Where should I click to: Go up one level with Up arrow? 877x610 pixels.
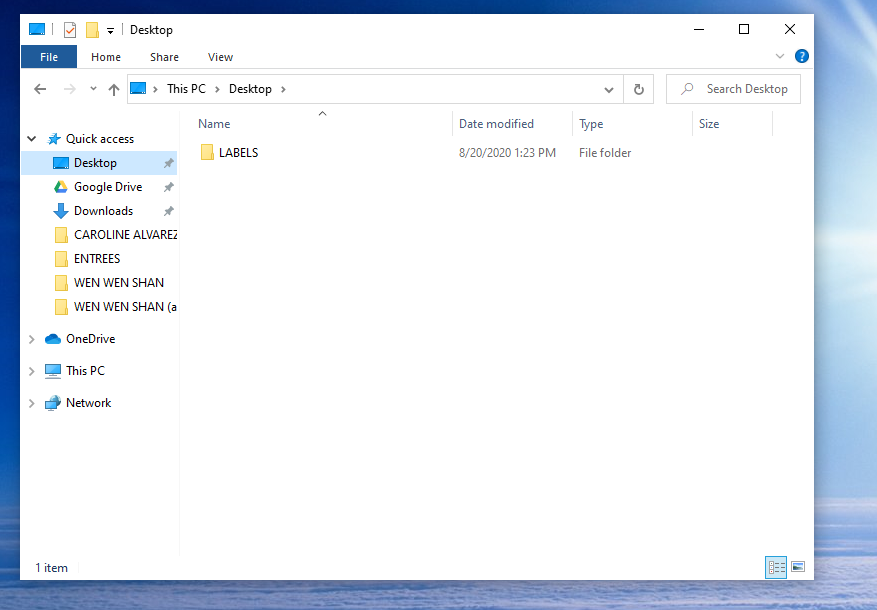click(x=114, y=89)
